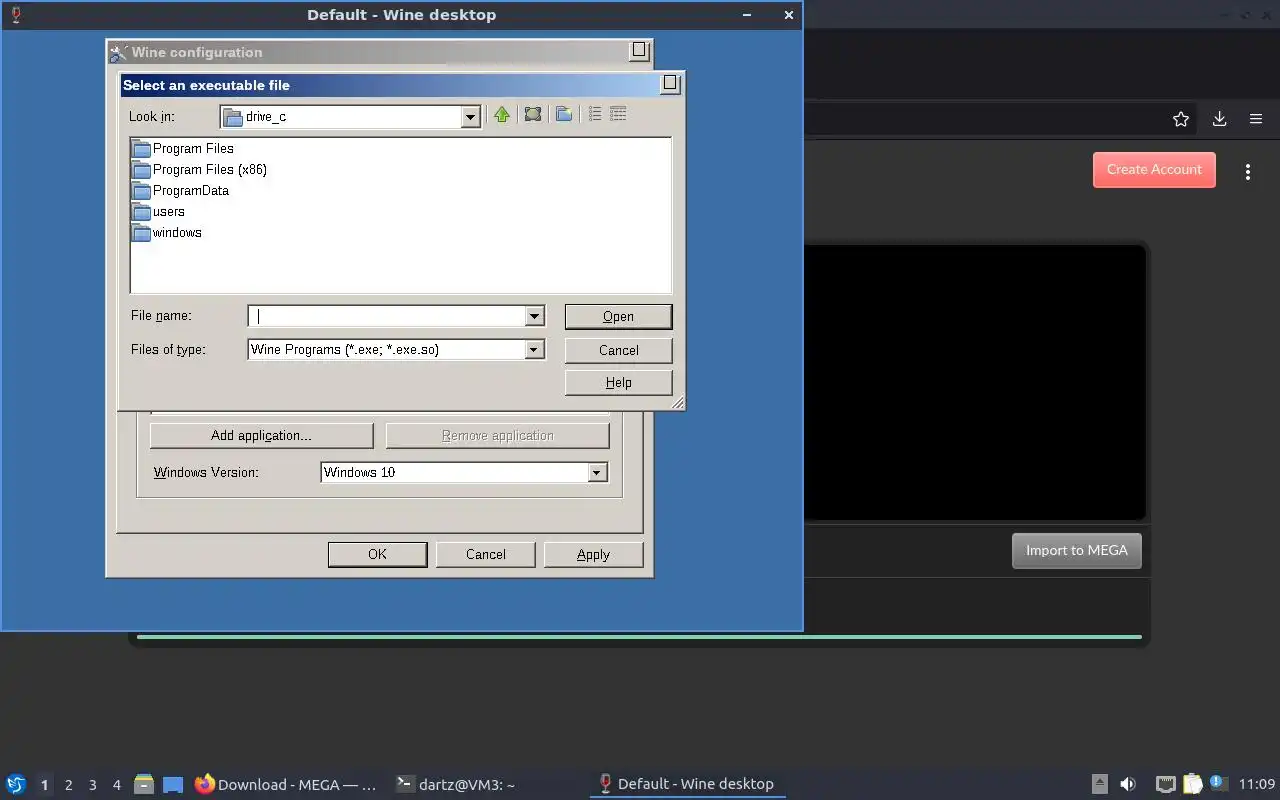Select the Program Files folder

(183, 148)
